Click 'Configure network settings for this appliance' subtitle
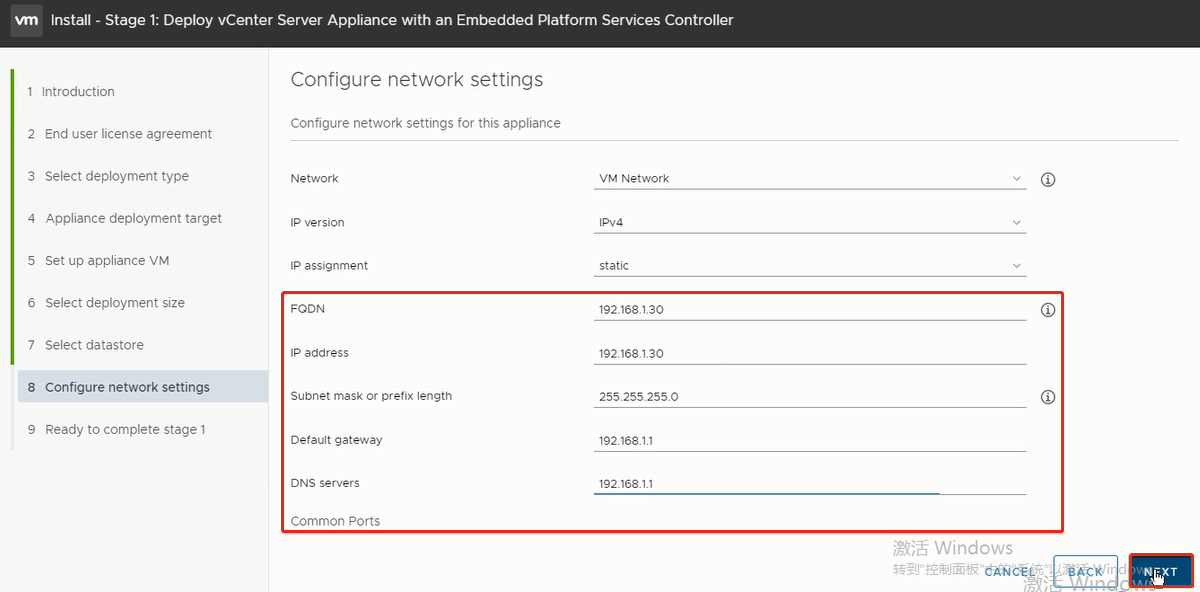 425,123
